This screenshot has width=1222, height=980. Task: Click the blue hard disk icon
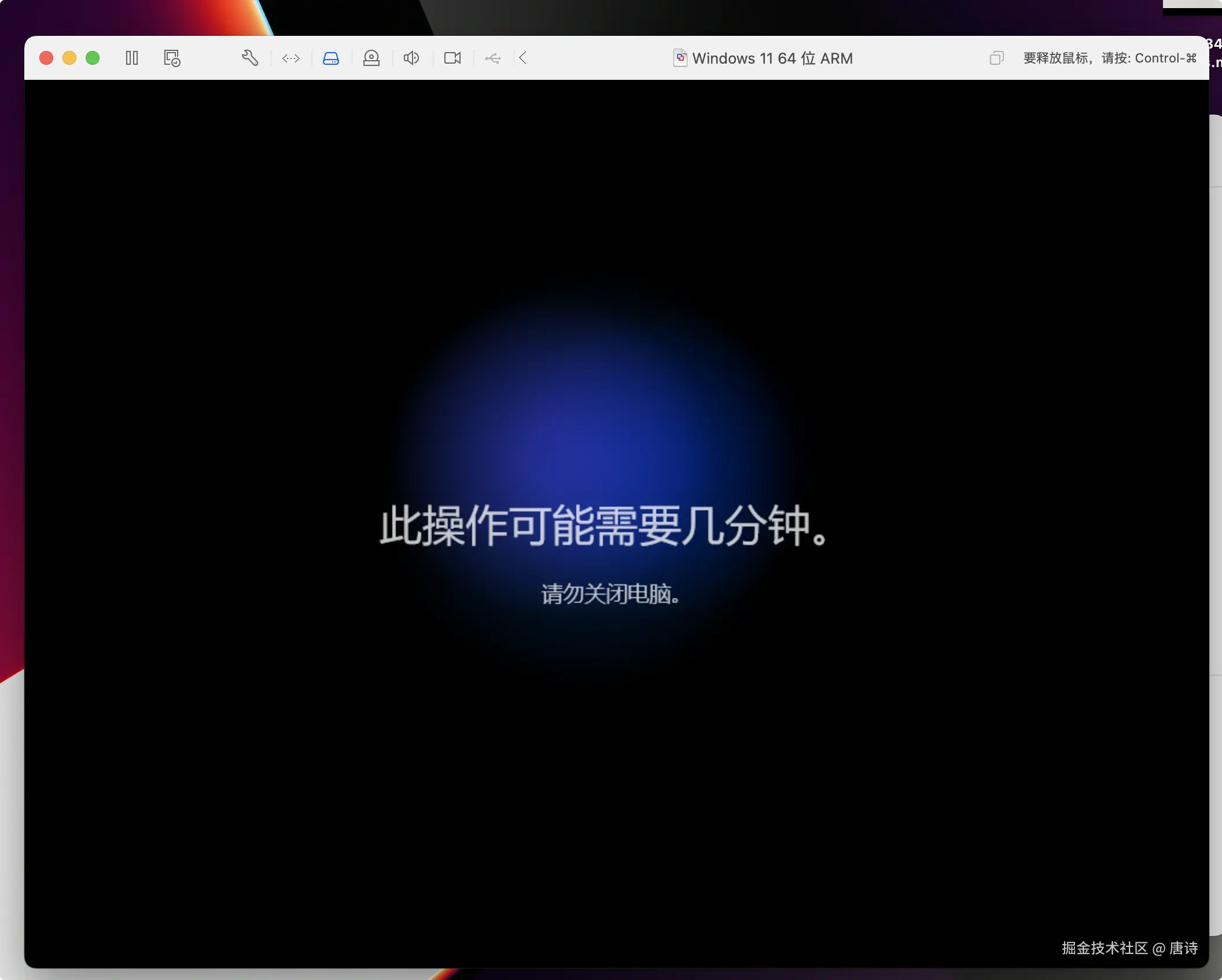331,58
